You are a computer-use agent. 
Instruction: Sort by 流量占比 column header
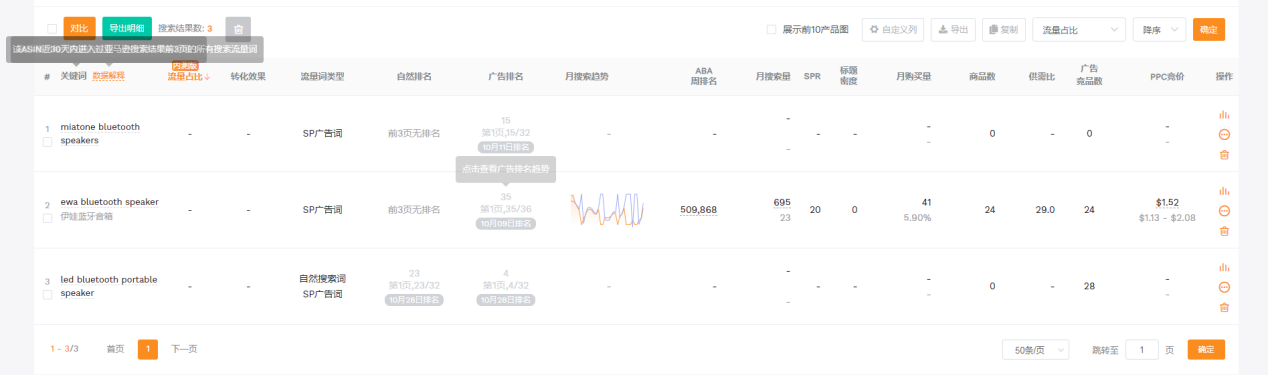click(x=188, y=76)
